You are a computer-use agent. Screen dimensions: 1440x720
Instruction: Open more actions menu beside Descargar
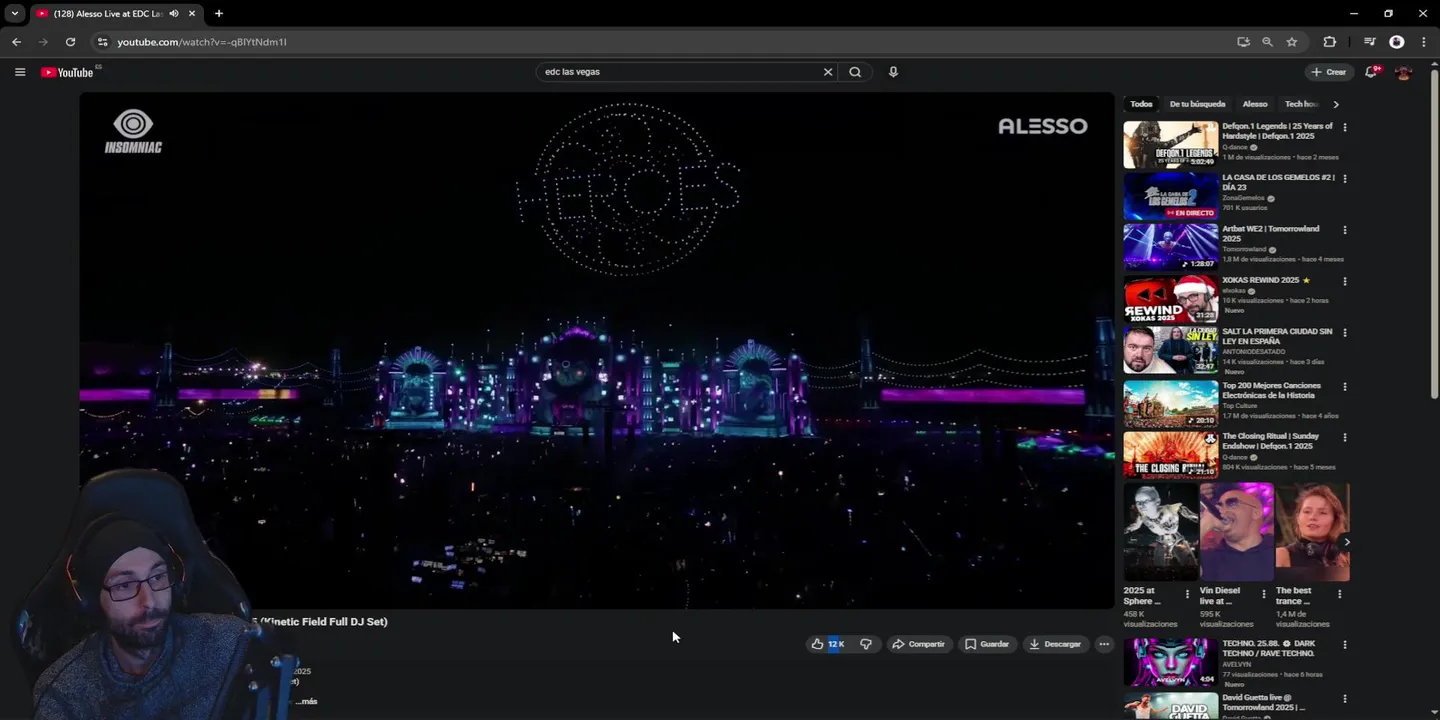[1104, 644]
